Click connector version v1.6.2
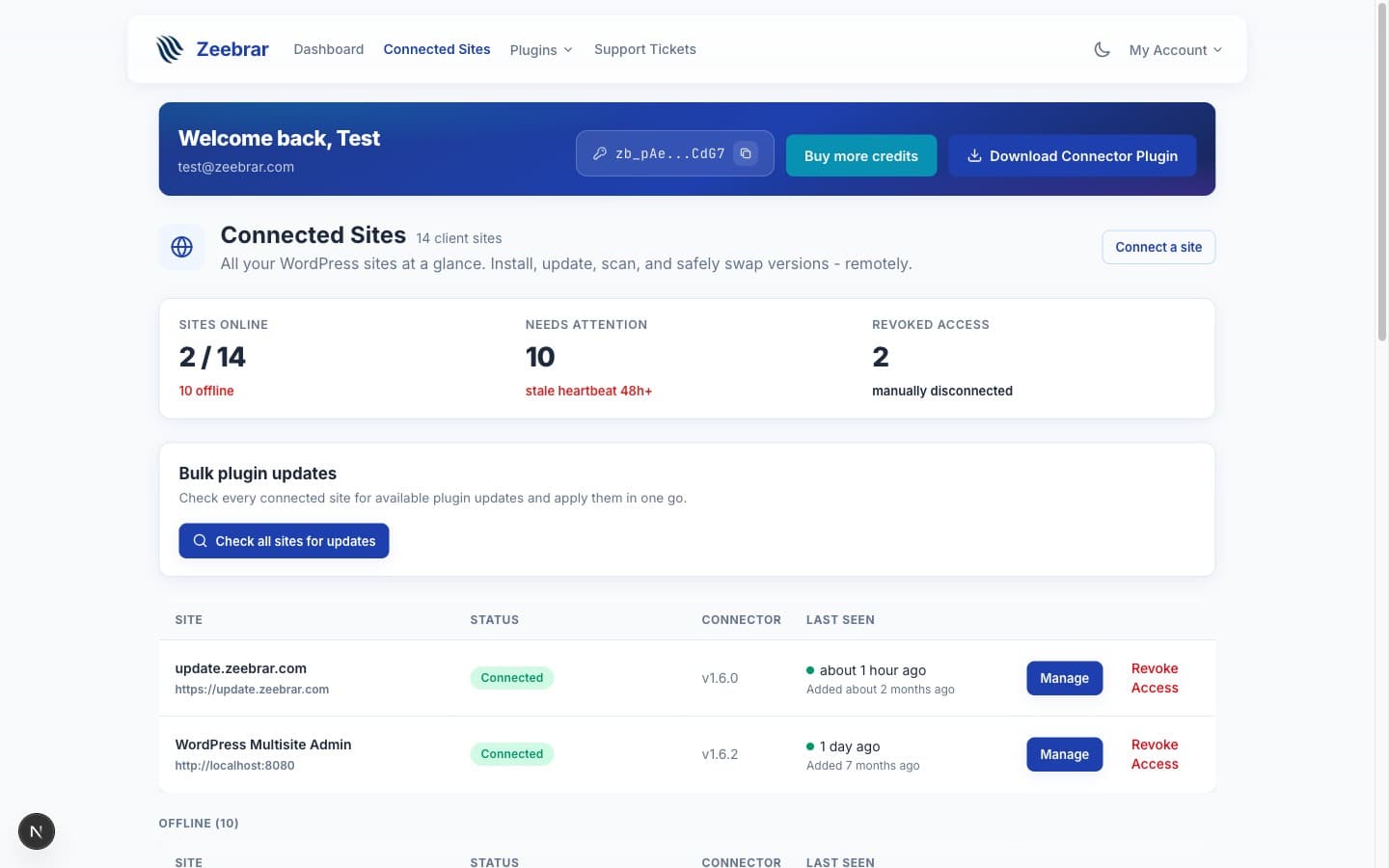Viewport: 1389px width, 868px height. [720, 754]
